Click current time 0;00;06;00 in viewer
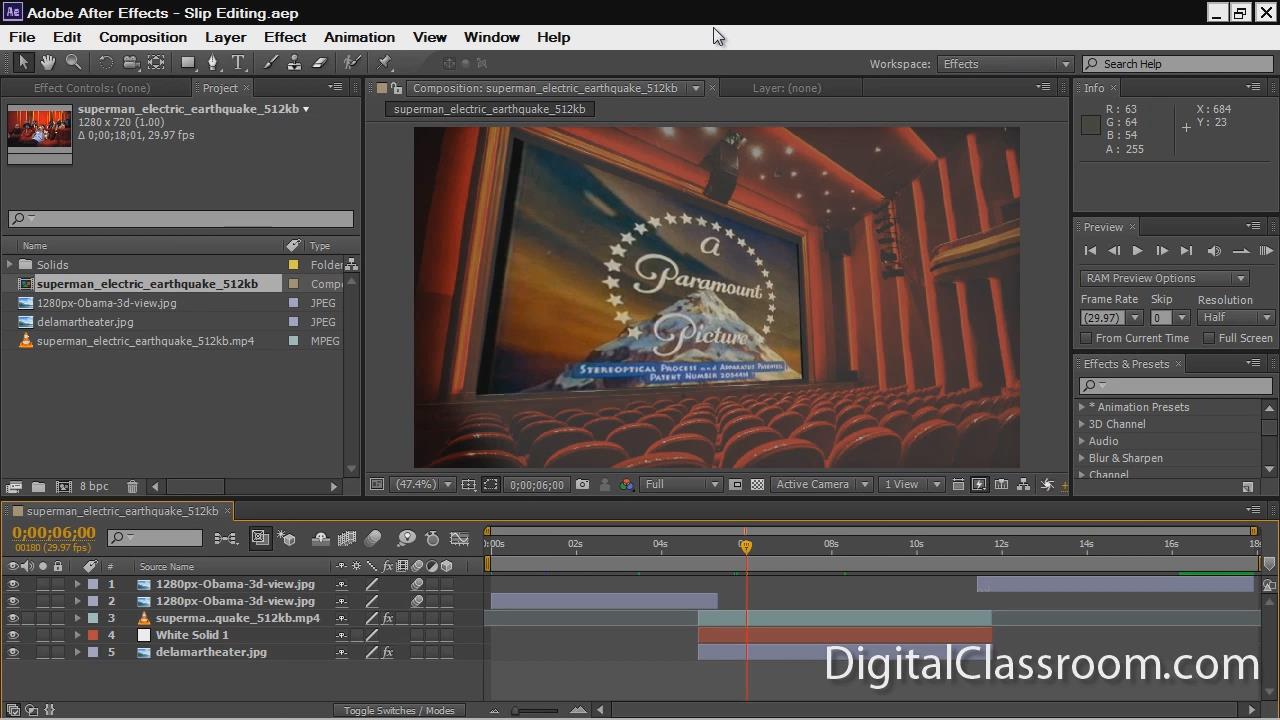This screenshot has height=720, width=1280. click(x=537, y=485)
